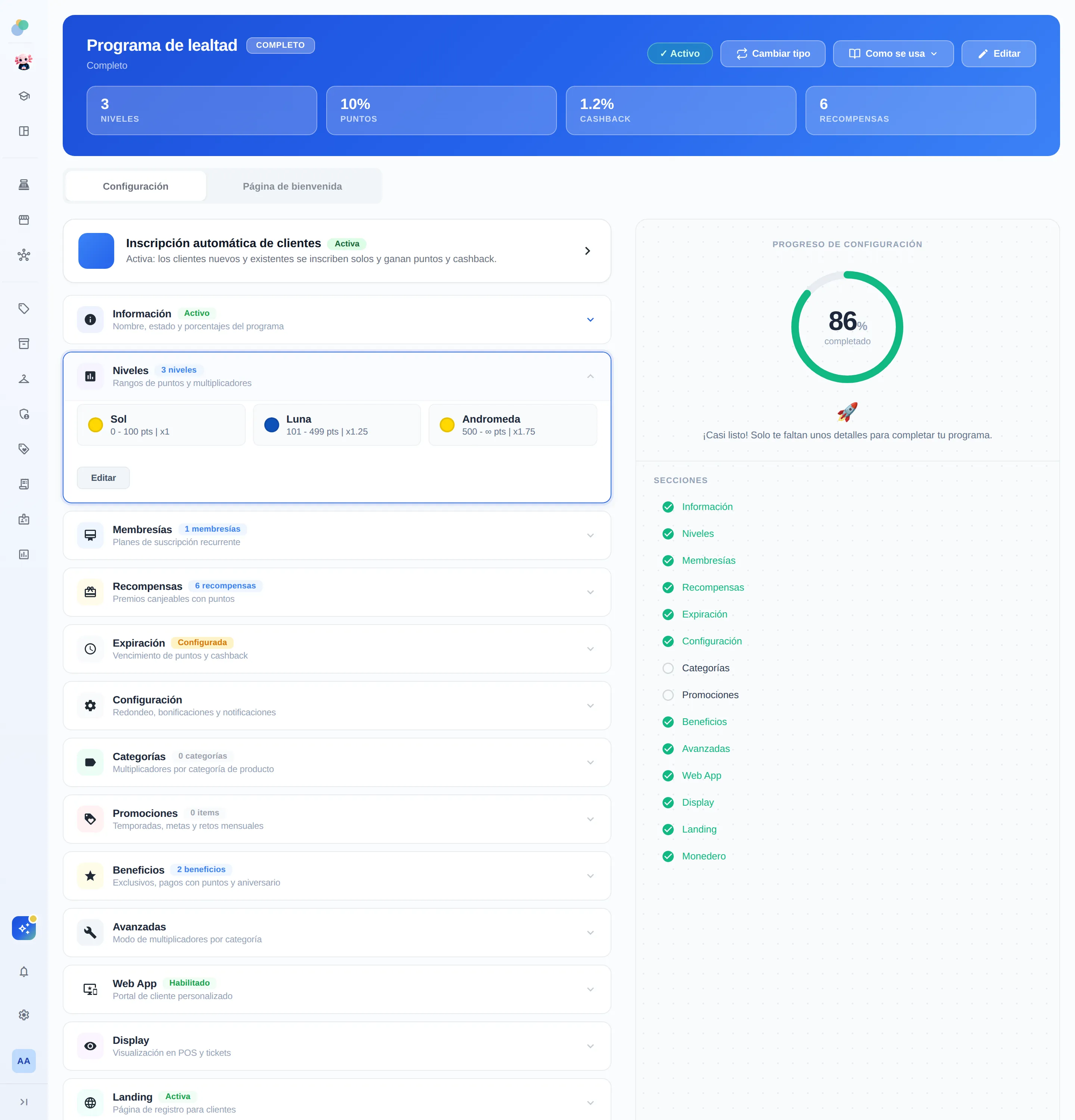Open the AI sparkle assistant button

24,928
